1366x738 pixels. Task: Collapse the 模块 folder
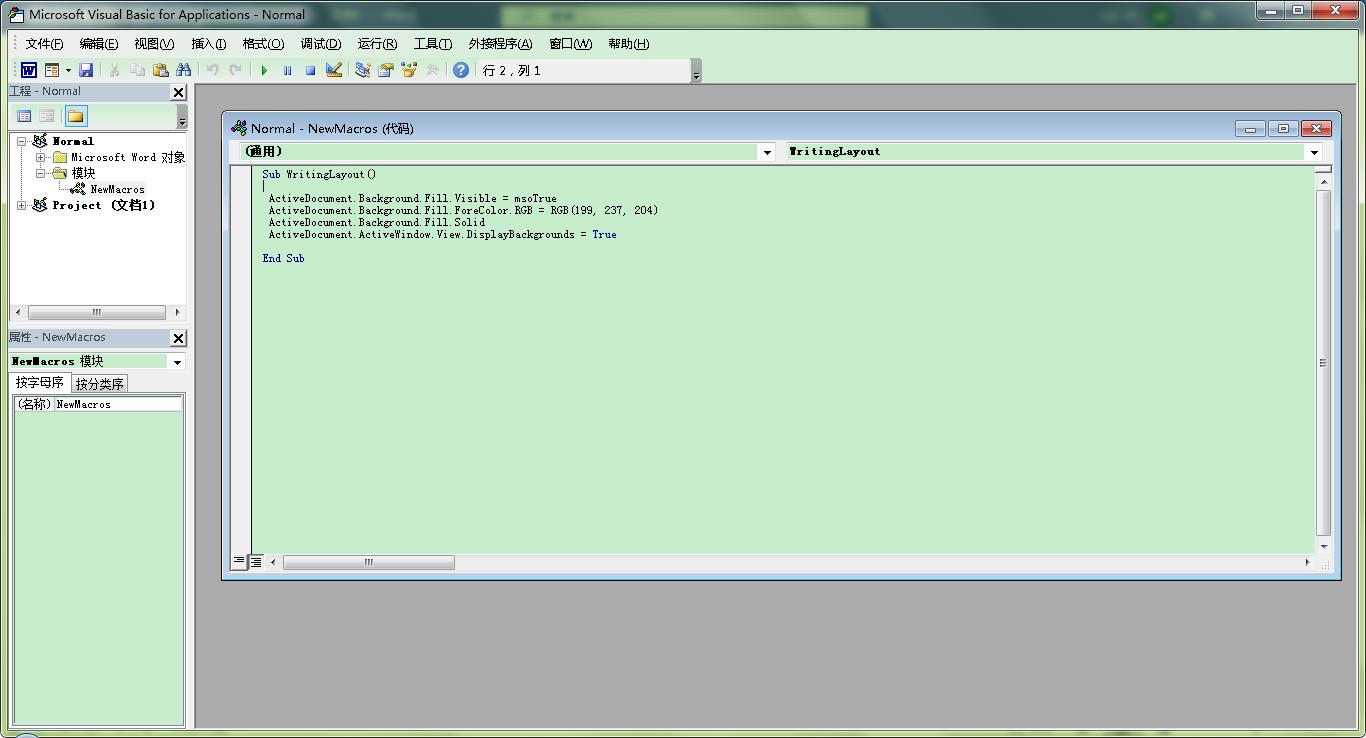pyautogui.click(x=41, y=173)
